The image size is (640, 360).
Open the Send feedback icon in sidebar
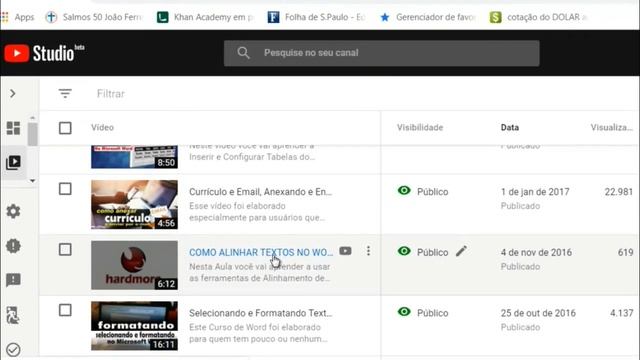tap(13, 280)
